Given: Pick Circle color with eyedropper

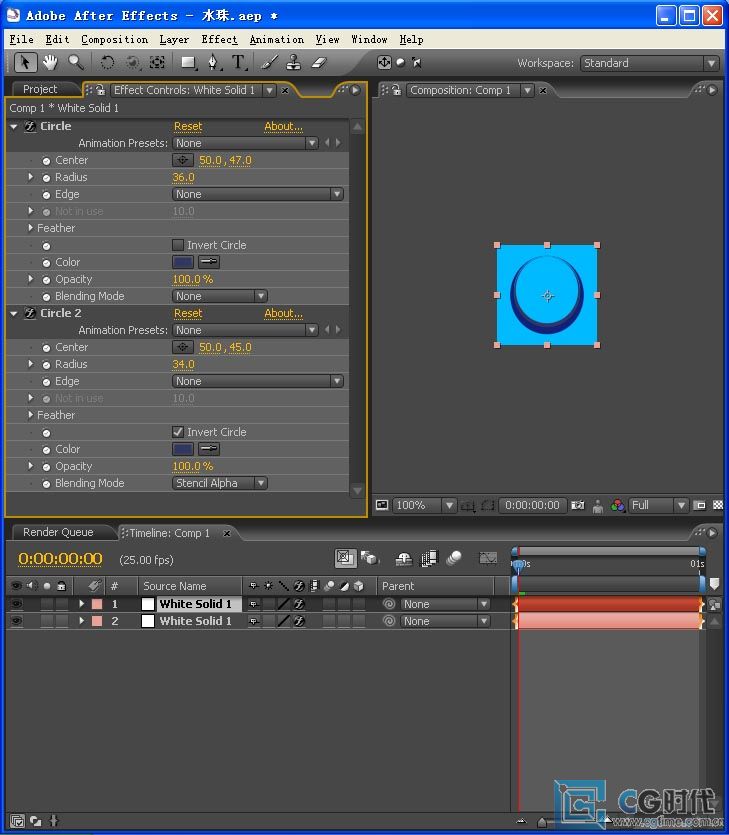Looking at the screenshot, I should (209, 261).
